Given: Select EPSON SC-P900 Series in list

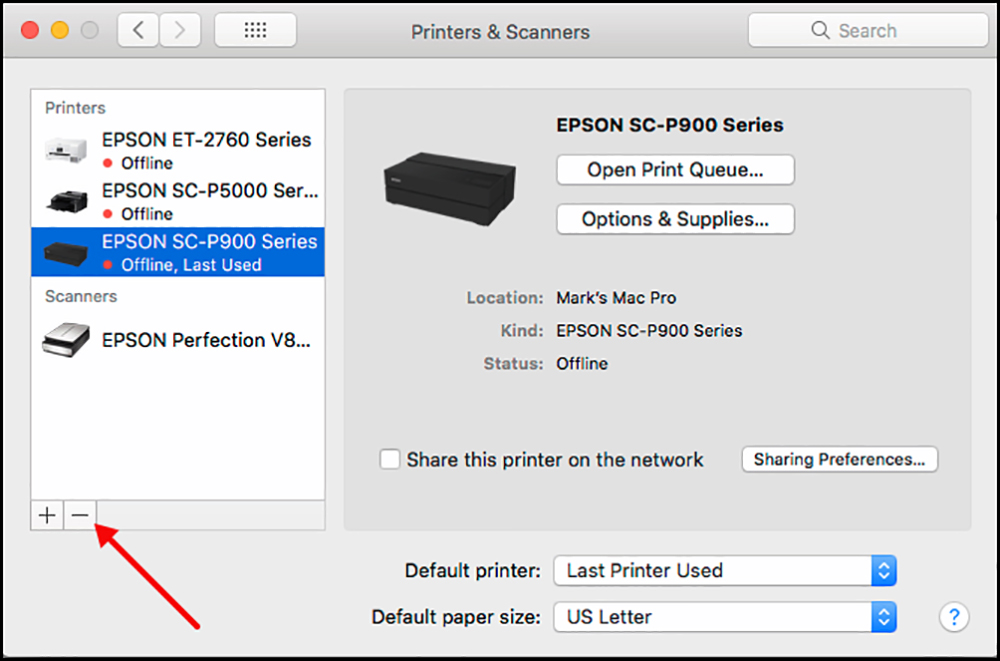Looking at the screenshot, I should [178, 252].
